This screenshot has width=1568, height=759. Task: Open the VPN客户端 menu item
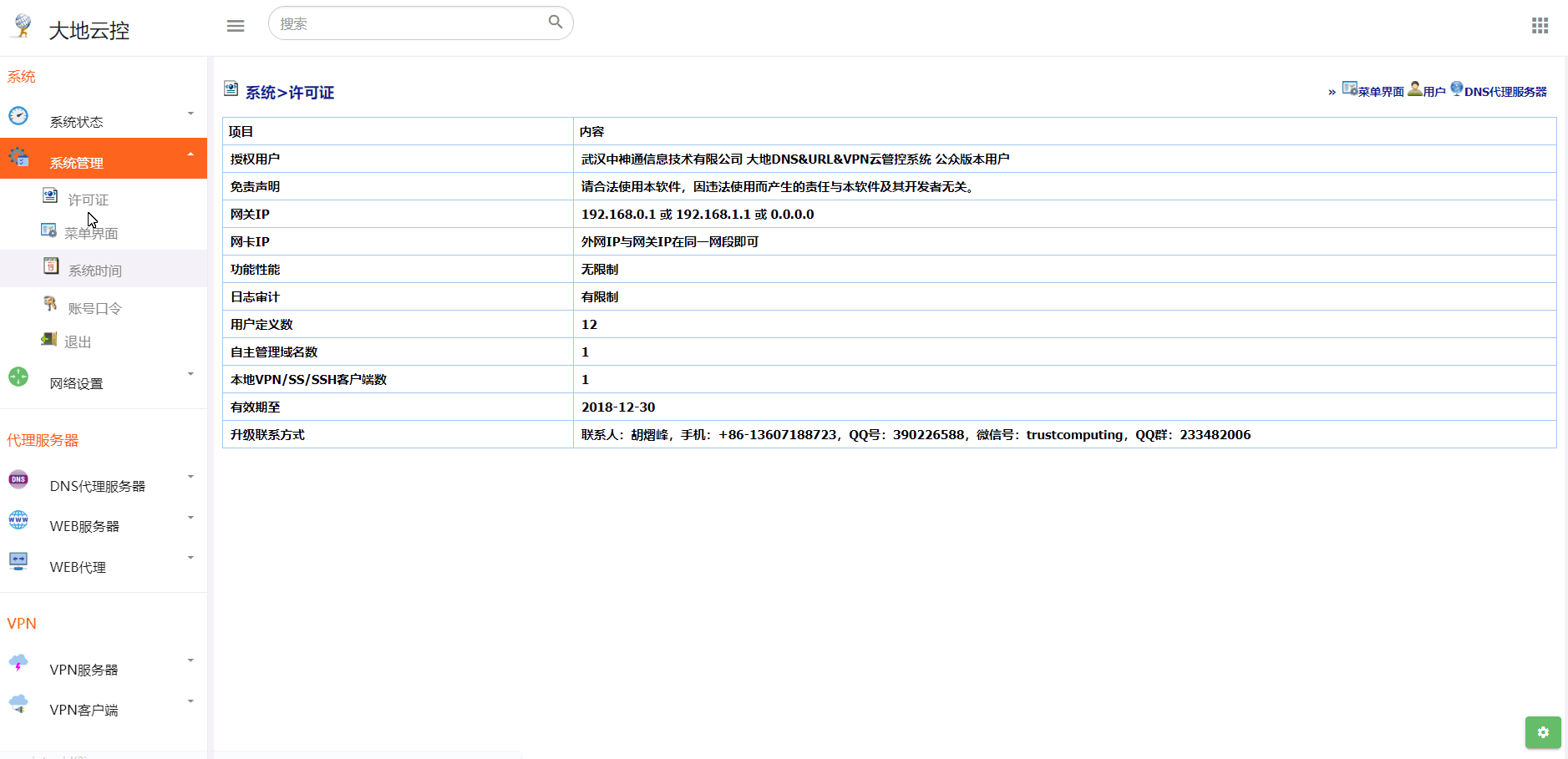pyautogui.click(x=104, y=706)
